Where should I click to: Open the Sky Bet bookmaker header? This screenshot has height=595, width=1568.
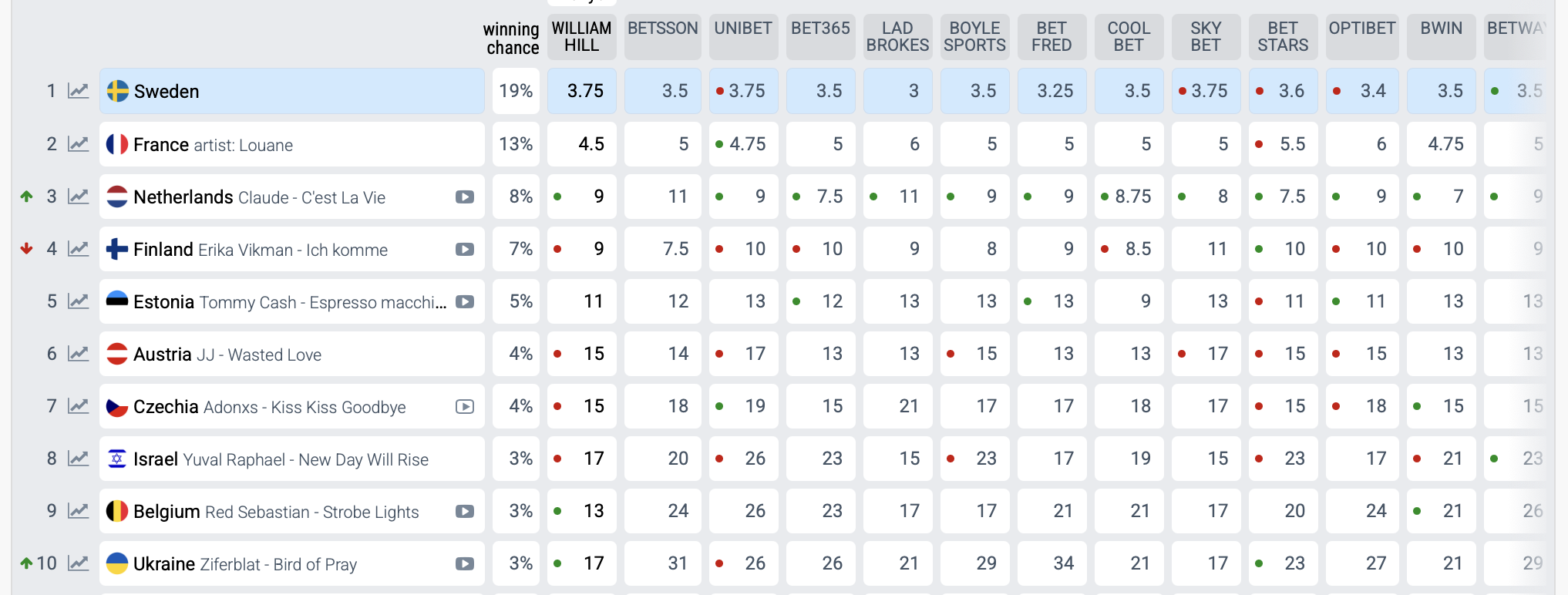[x=1206, y=37]
